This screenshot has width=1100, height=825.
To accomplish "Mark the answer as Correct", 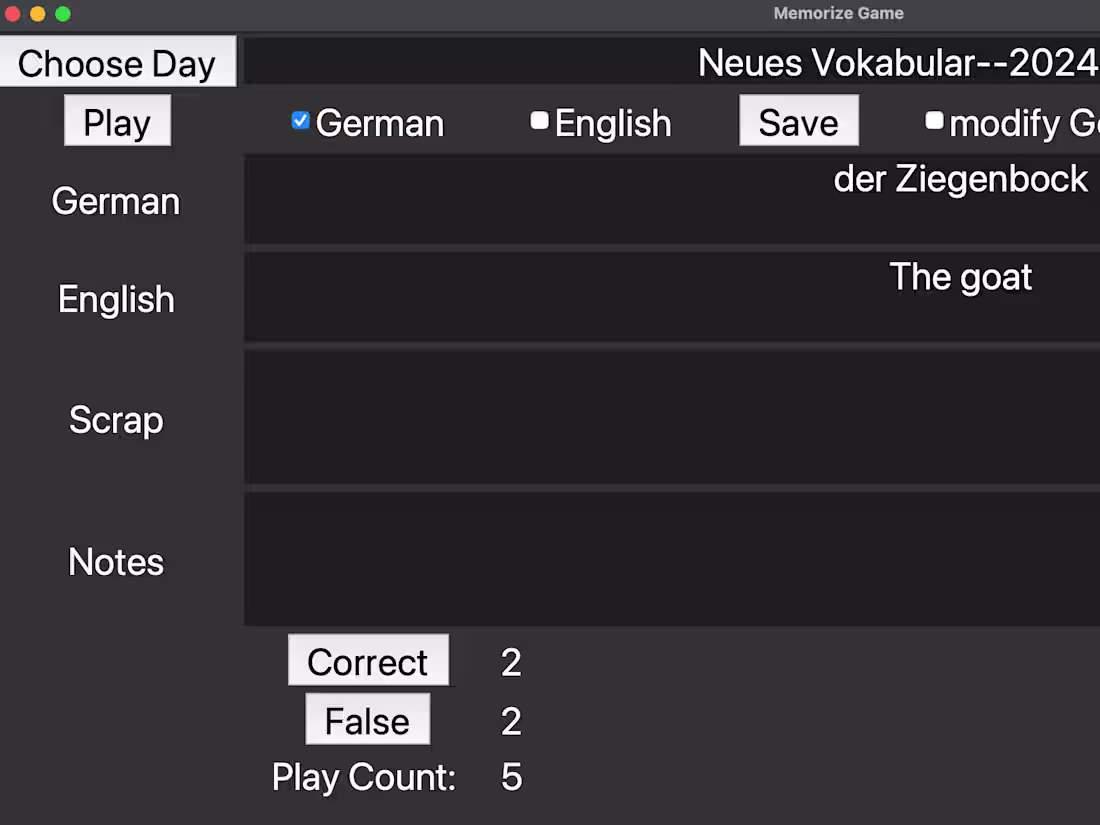I will [368, 661].
